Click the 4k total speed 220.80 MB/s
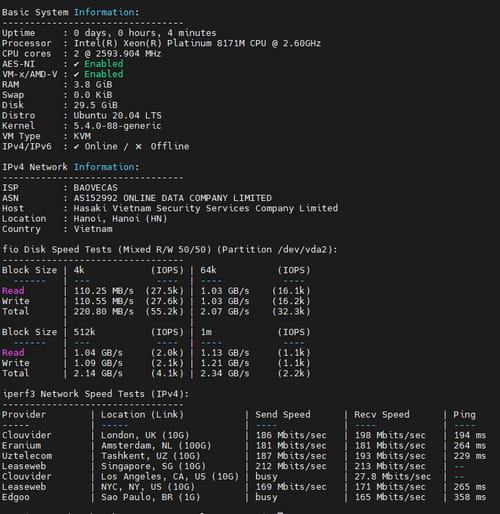Viewport: 500px width, 514px height. point(104,312)
